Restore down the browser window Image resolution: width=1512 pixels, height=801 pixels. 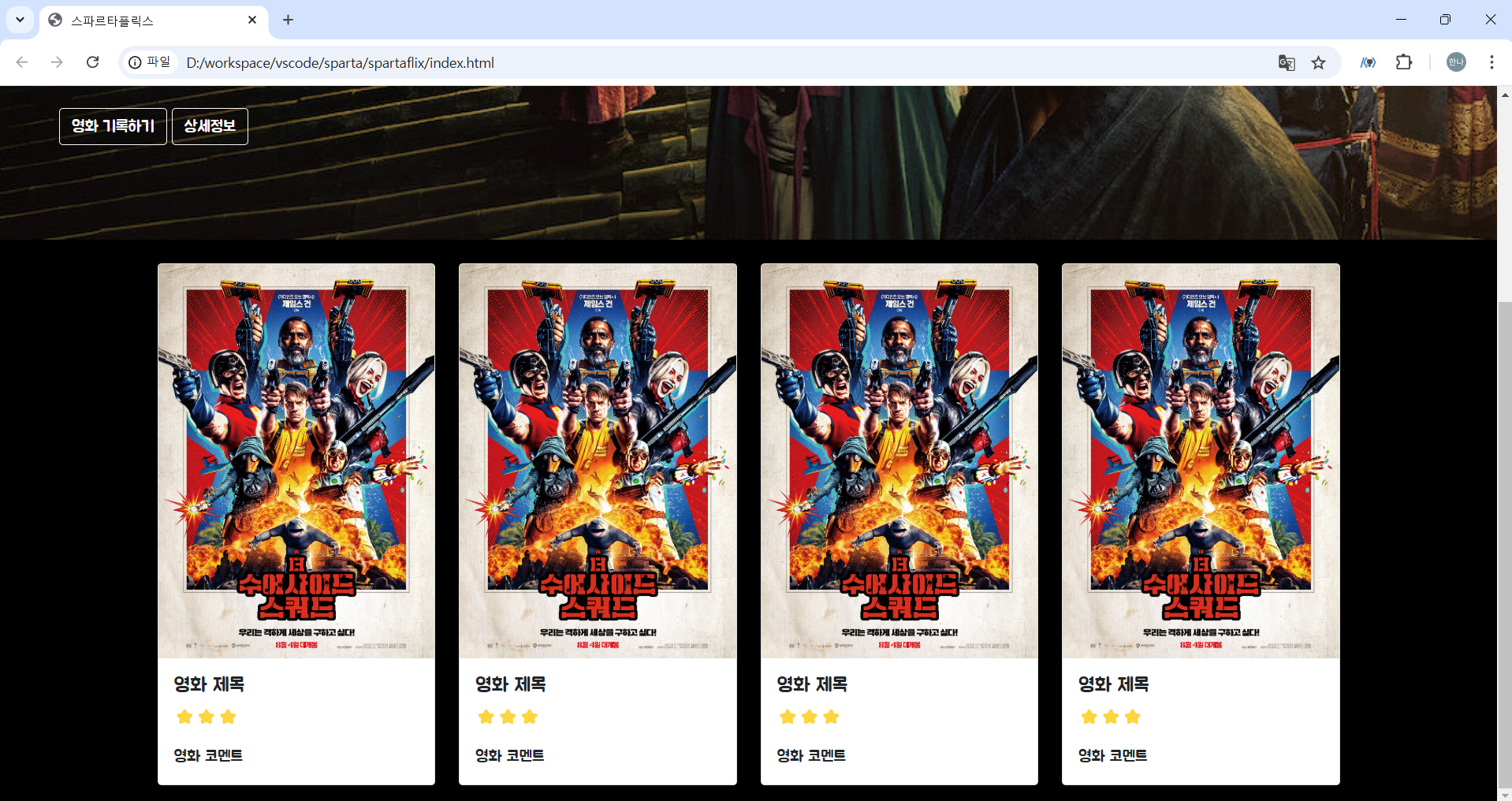(1445, 20)
